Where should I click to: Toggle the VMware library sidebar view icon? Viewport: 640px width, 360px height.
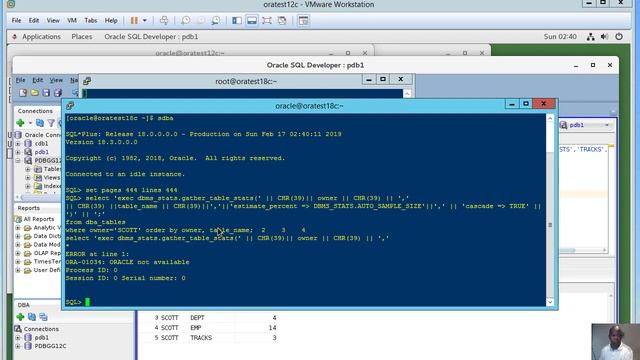point(237,20)
